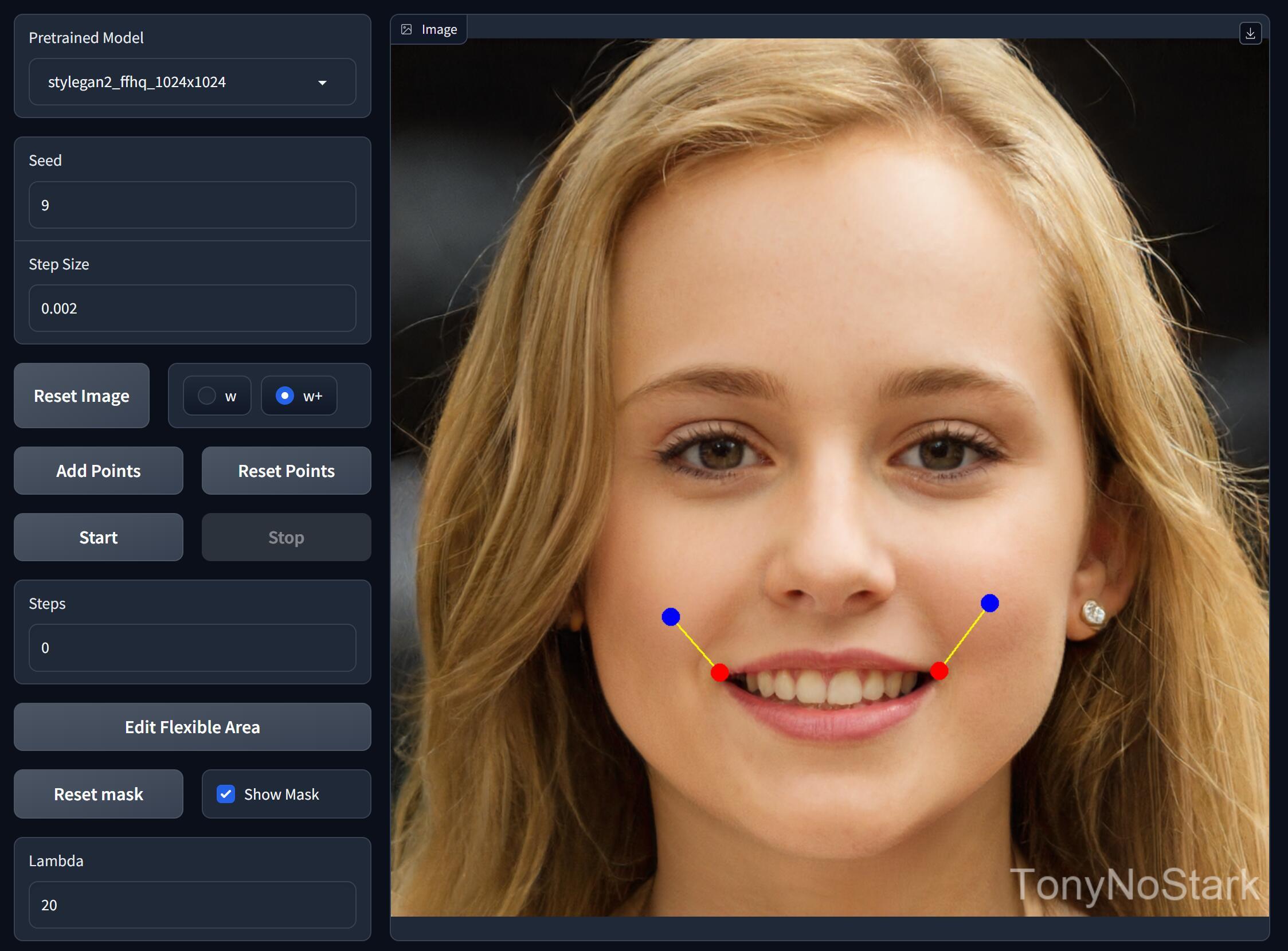Click the Step Size label

[x=58, y=264]
